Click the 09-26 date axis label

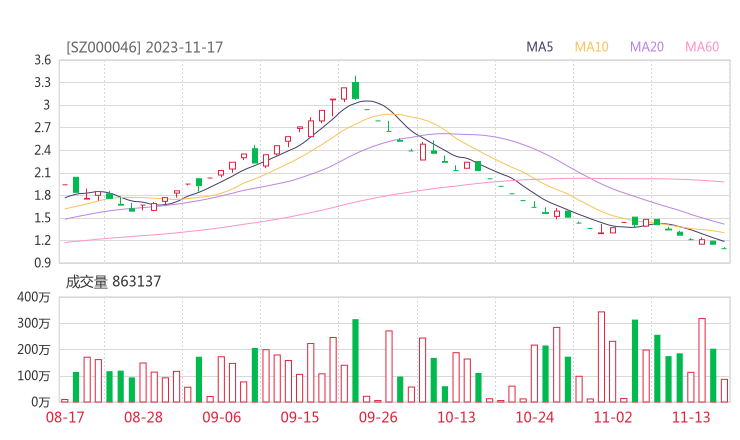(378, 417)
